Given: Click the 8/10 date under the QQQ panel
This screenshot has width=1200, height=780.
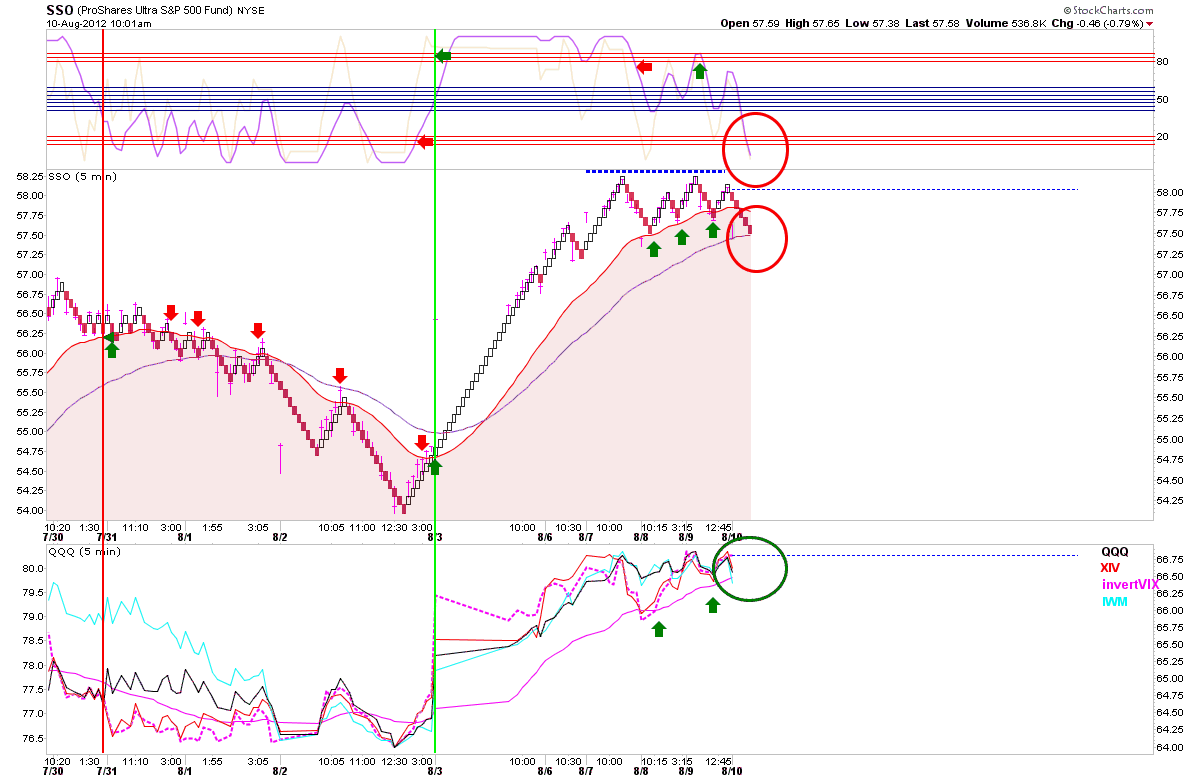Looking at the screenshot, I should [733, 772].
